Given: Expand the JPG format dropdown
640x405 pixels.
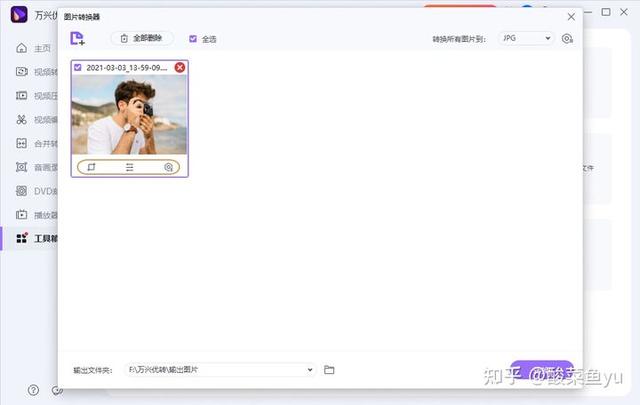Looking at the screenshot, I should [x=526, y=38].
